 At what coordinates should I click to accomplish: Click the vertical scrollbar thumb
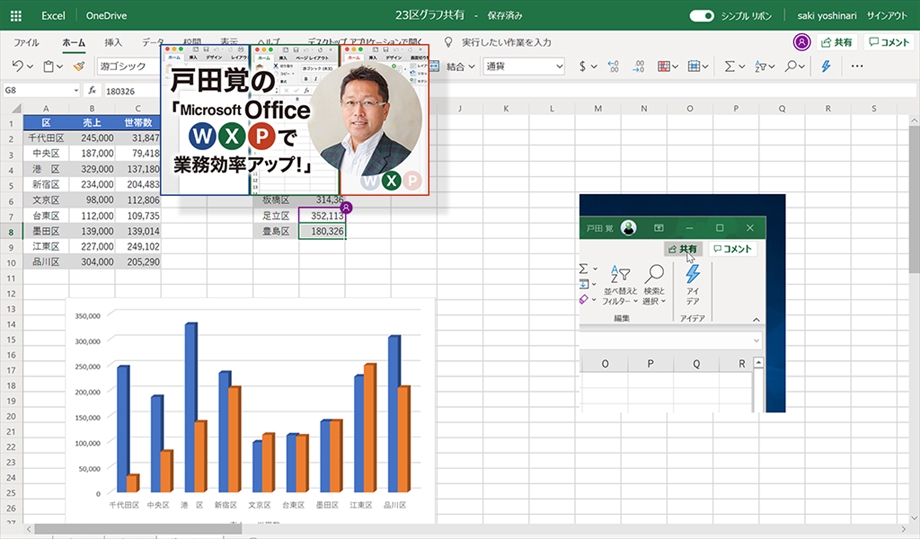[x=914, y=199]
